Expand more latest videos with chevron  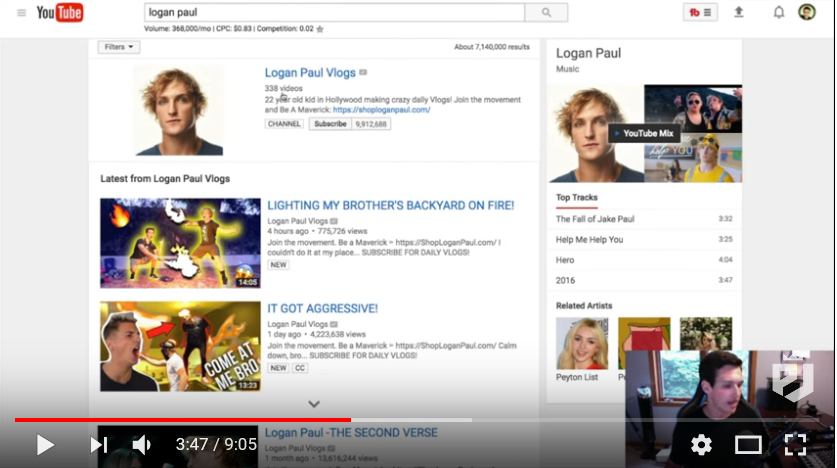(x=314, y=404)
